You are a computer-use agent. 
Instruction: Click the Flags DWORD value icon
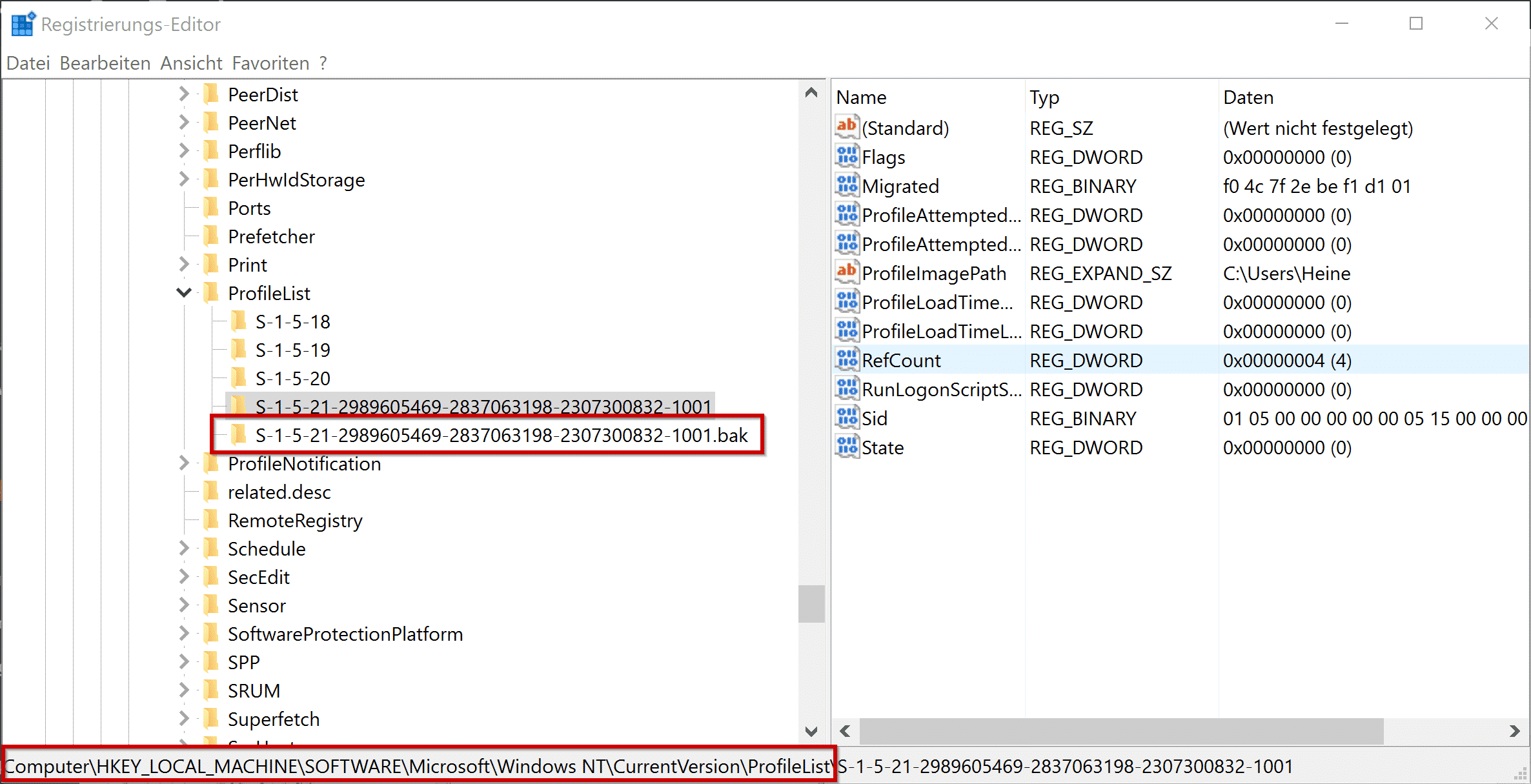coord(847,156)
